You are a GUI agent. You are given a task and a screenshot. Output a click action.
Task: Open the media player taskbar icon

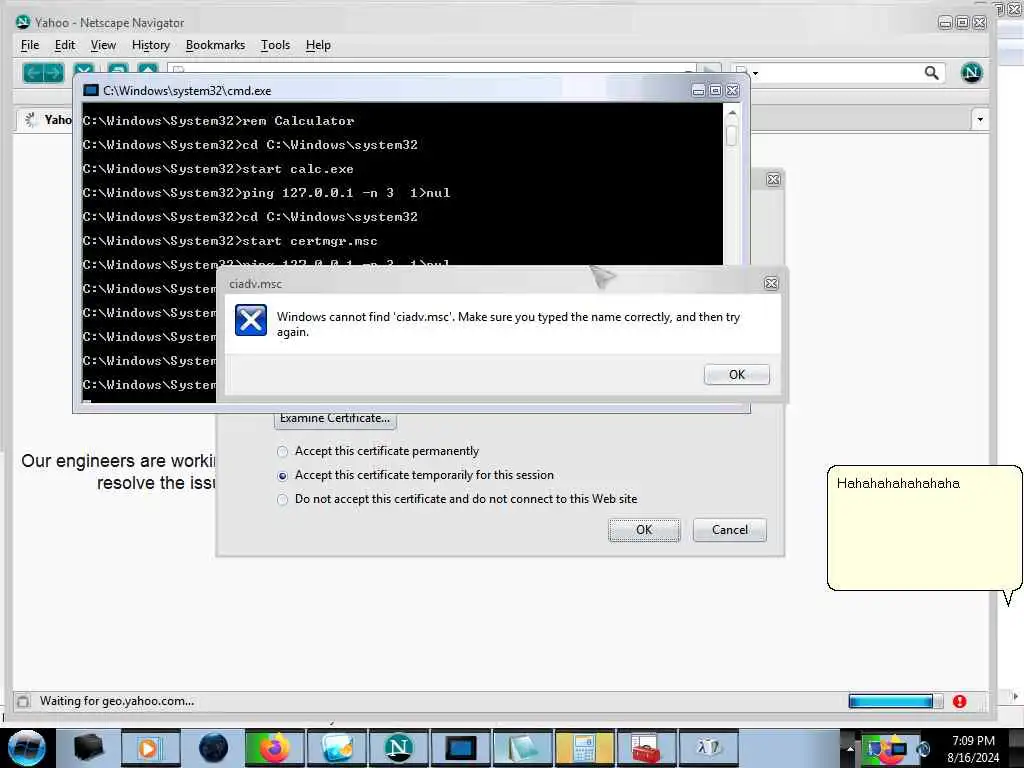pyautogui.click(x=150, y=748)
